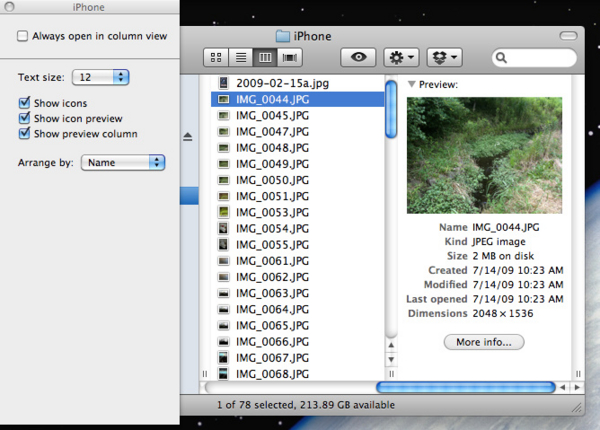Select file IMG_0067.JPG
The height and width of the screenshot is (430, 600).
click(297, 358)
